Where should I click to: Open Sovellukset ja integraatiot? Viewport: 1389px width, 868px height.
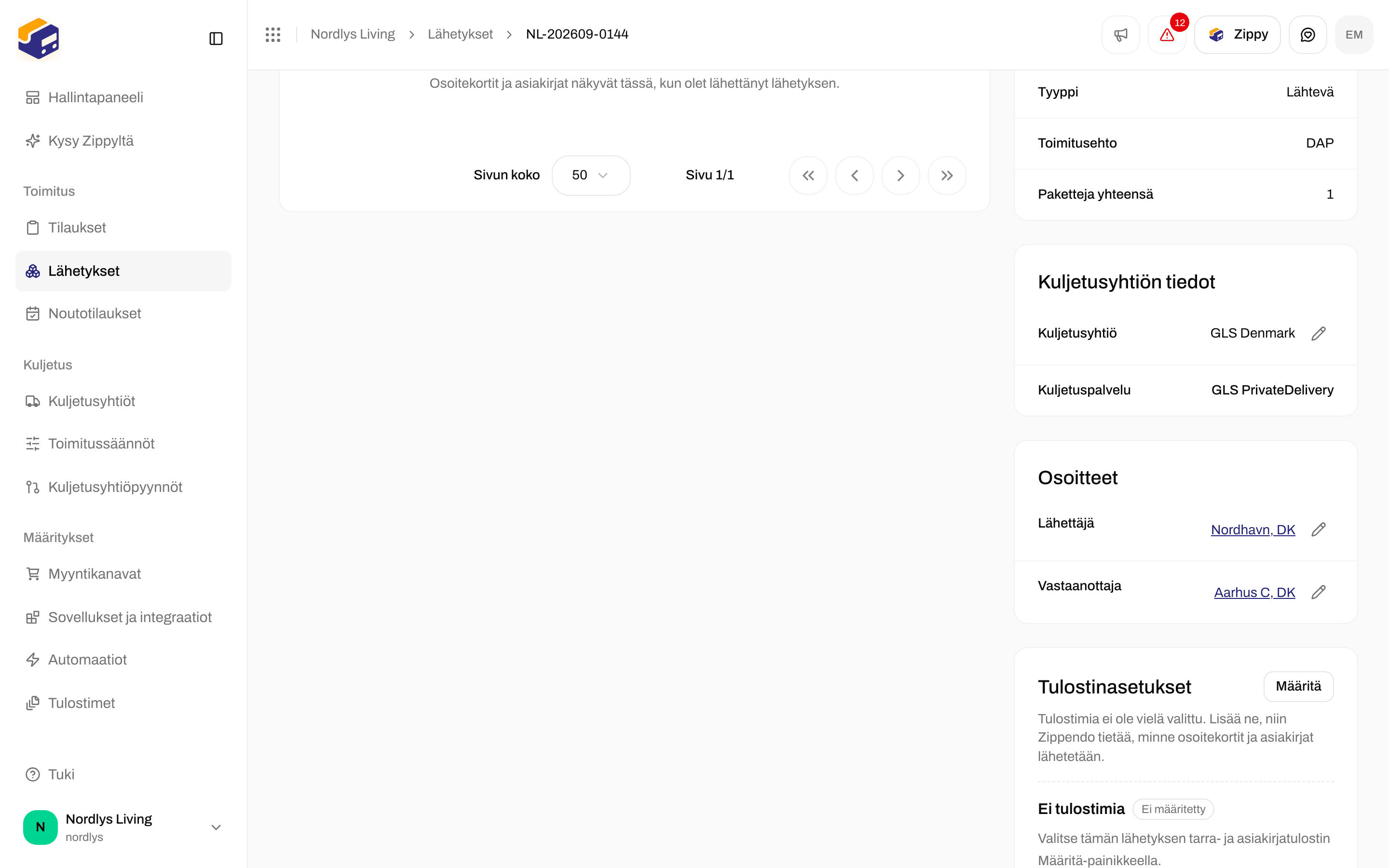click(x=123, y=617)
